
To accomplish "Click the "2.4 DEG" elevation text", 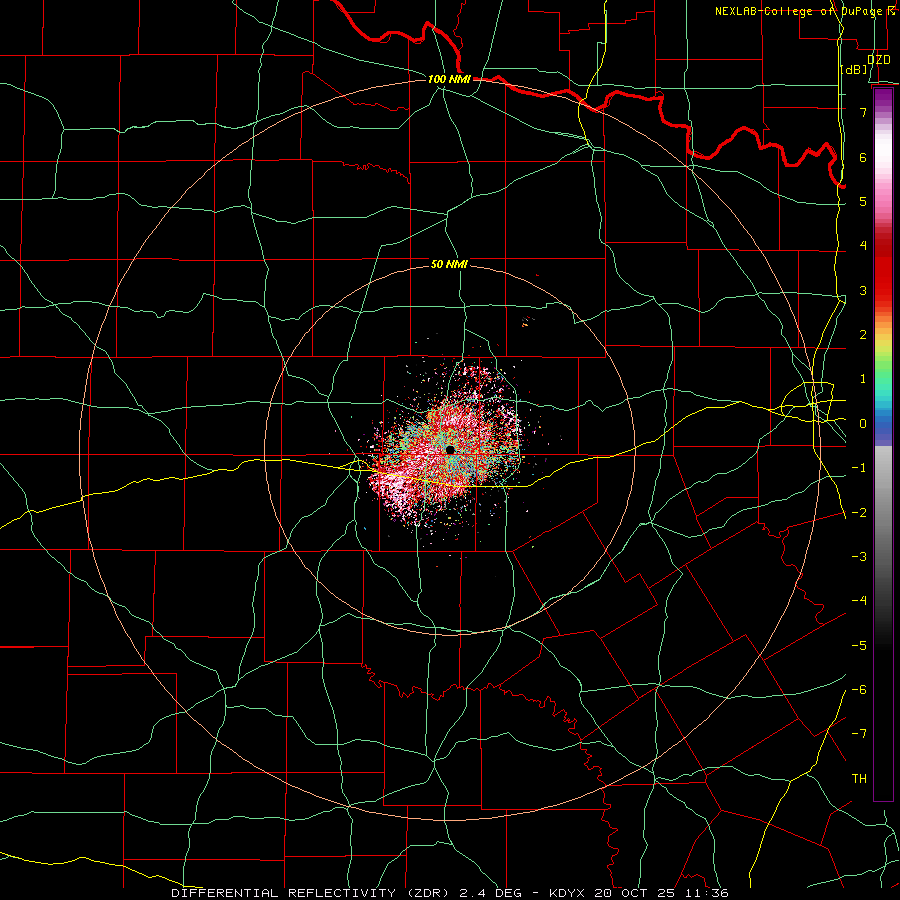I will coord(490,893).
